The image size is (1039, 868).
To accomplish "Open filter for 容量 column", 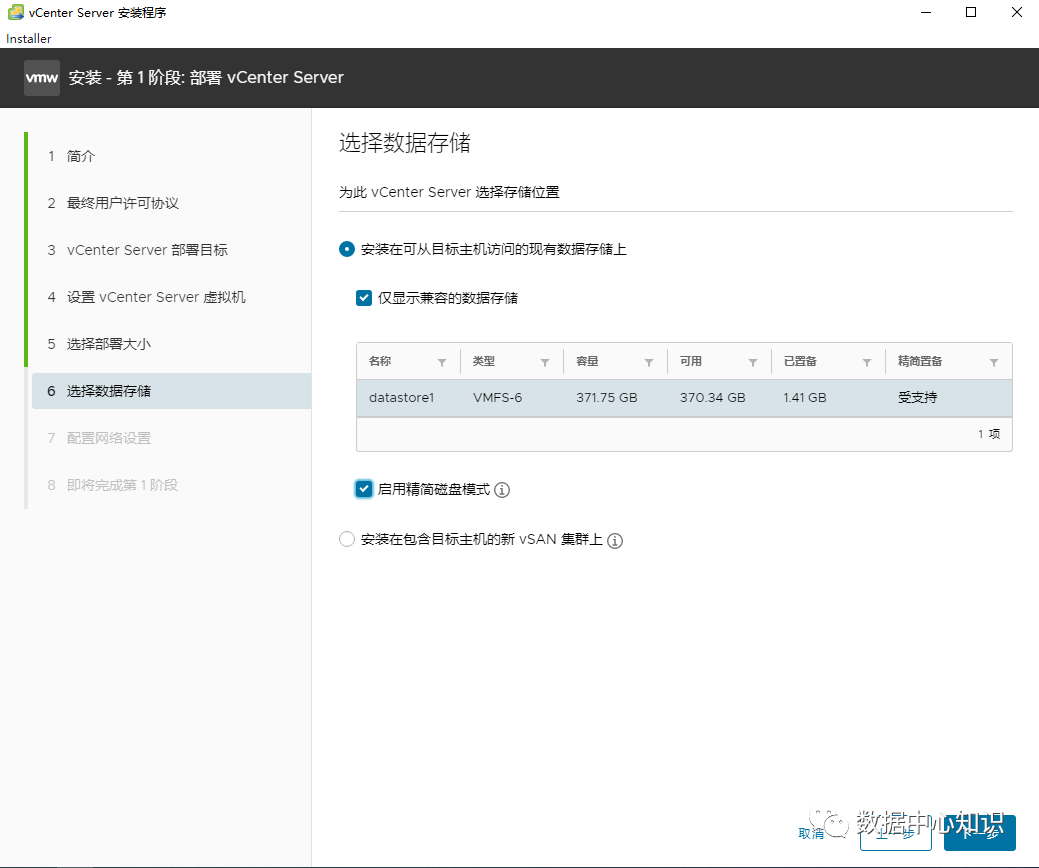I will click(649, 362).
